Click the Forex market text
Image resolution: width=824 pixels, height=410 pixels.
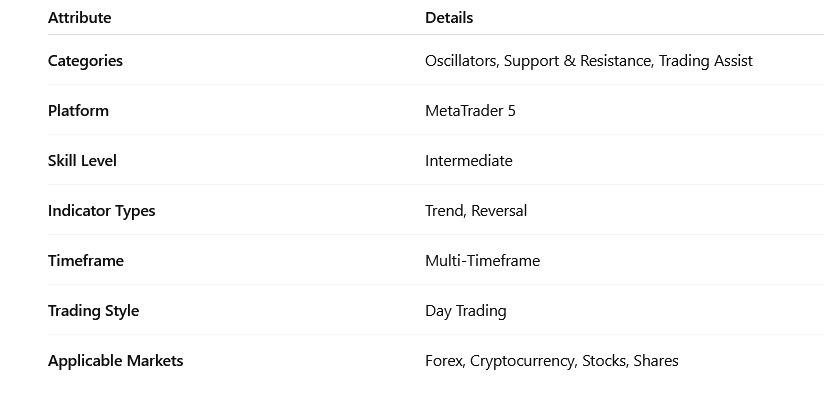(x=443, y=361)
